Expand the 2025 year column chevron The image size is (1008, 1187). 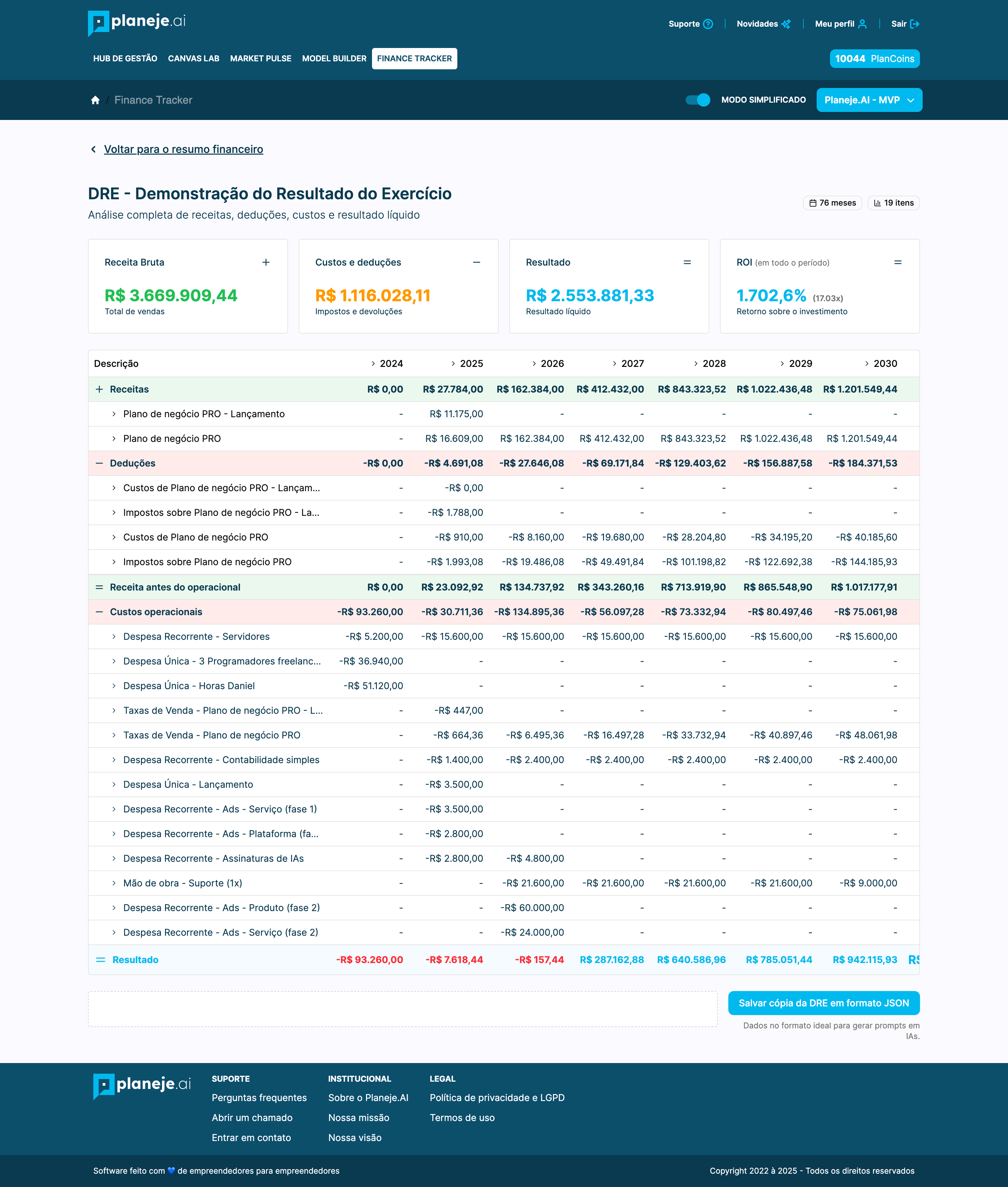[x=453, y=364]
